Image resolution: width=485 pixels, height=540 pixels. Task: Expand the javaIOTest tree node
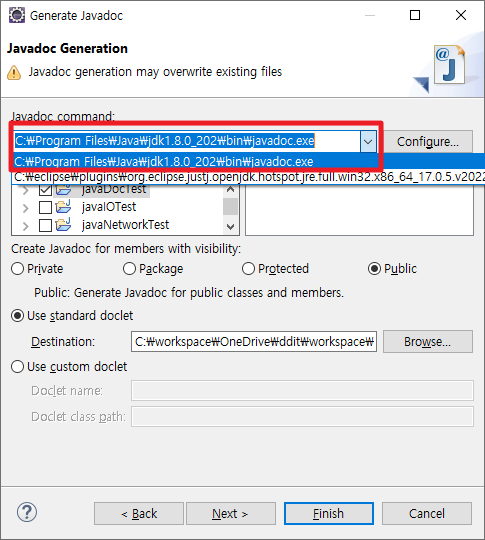pos(25,208)
